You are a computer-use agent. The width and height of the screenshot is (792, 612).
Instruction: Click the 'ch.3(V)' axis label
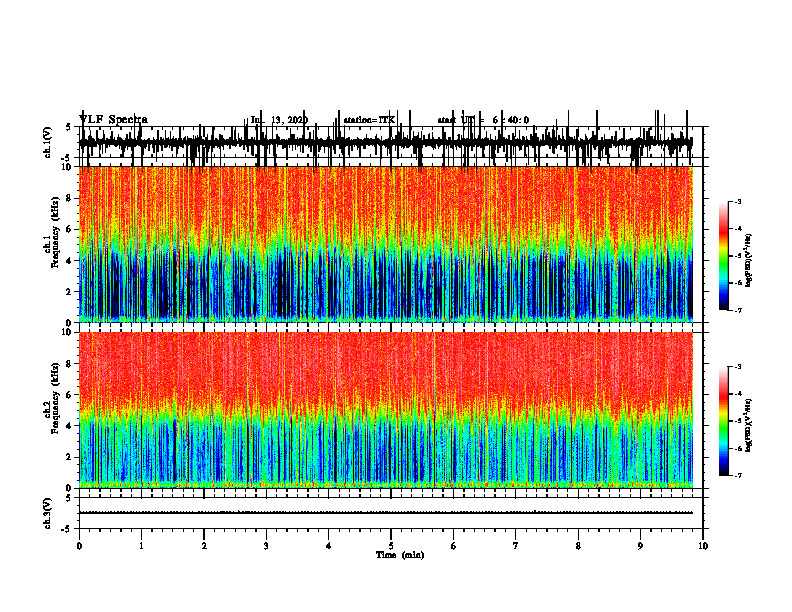48,513
